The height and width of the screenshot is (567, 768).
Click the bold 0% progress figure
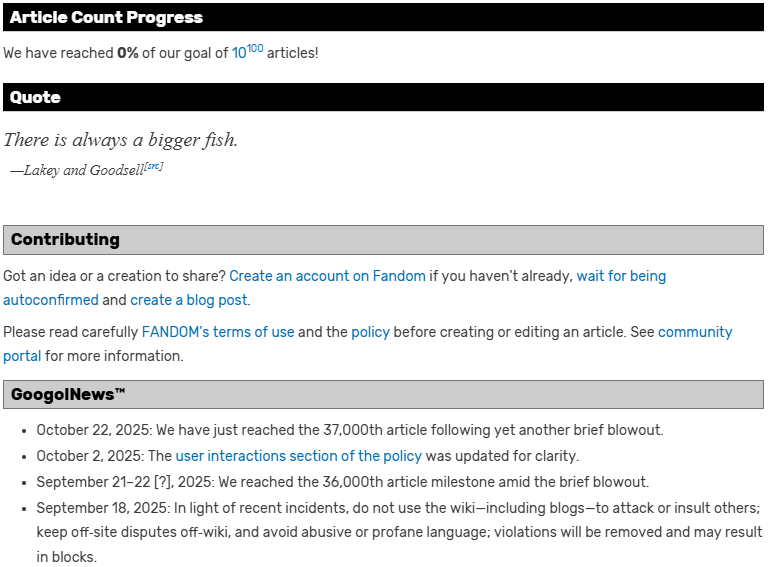click(x=129, y=53)
